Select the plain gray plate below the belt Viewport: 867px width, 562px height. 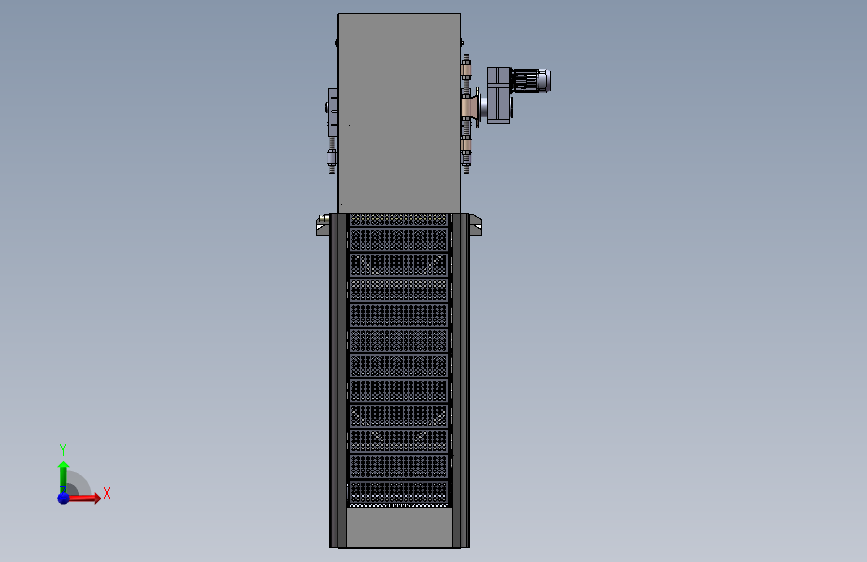(x=399, y=528)
